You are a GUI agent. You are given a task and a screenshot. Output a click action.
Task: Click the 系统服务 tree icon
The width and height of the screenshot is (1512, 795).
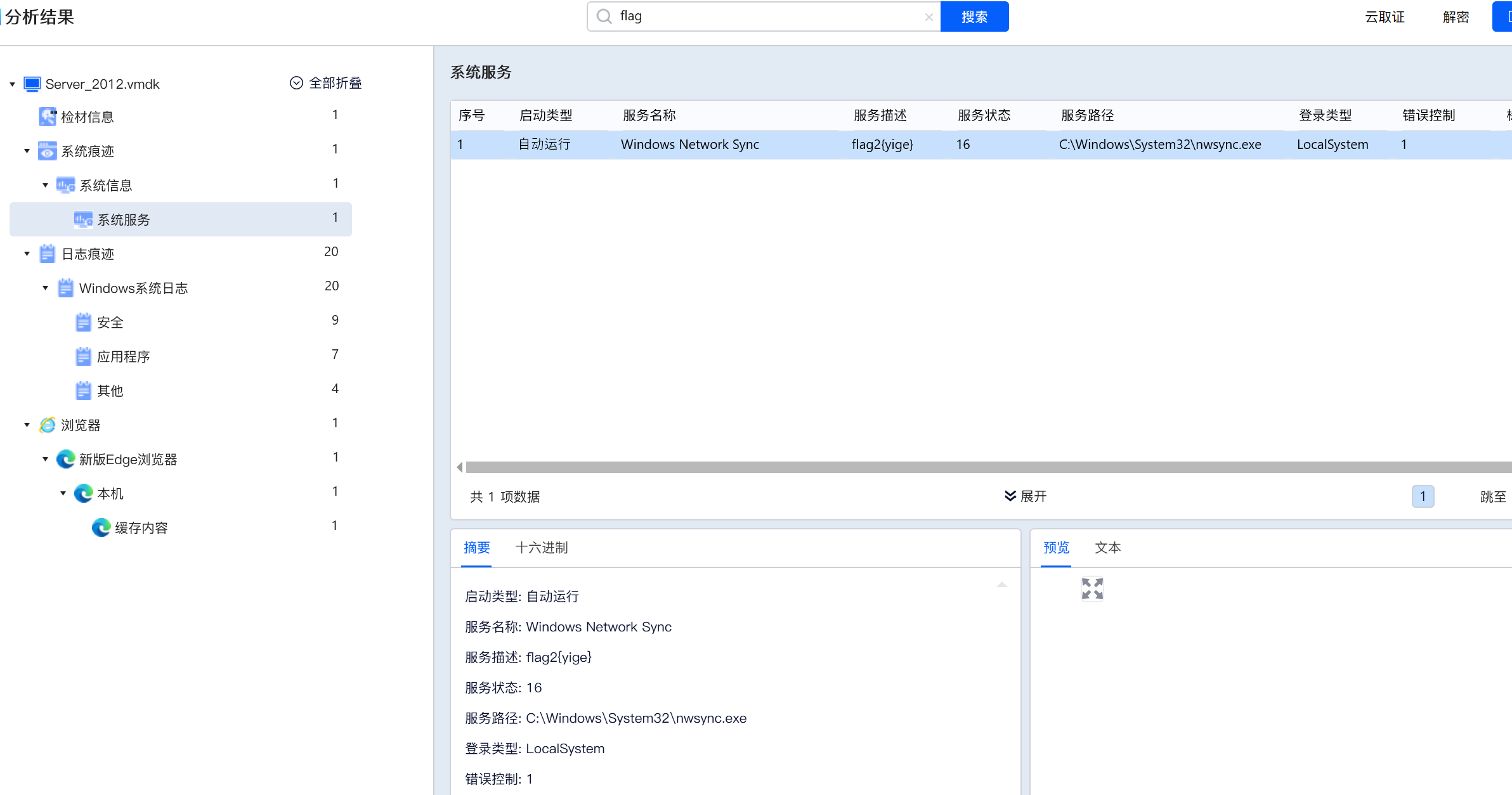click(x=83, y=219)
